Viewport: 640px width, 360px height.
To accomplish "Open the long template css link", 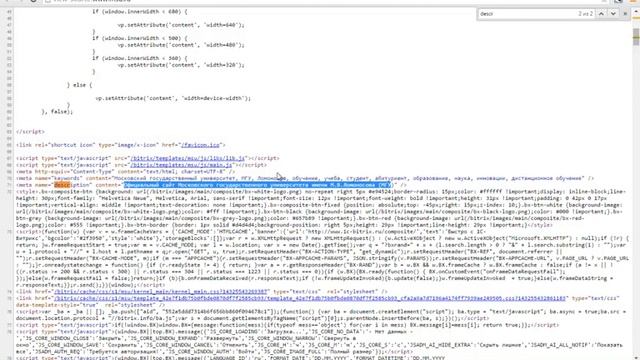I will point(310,298).
